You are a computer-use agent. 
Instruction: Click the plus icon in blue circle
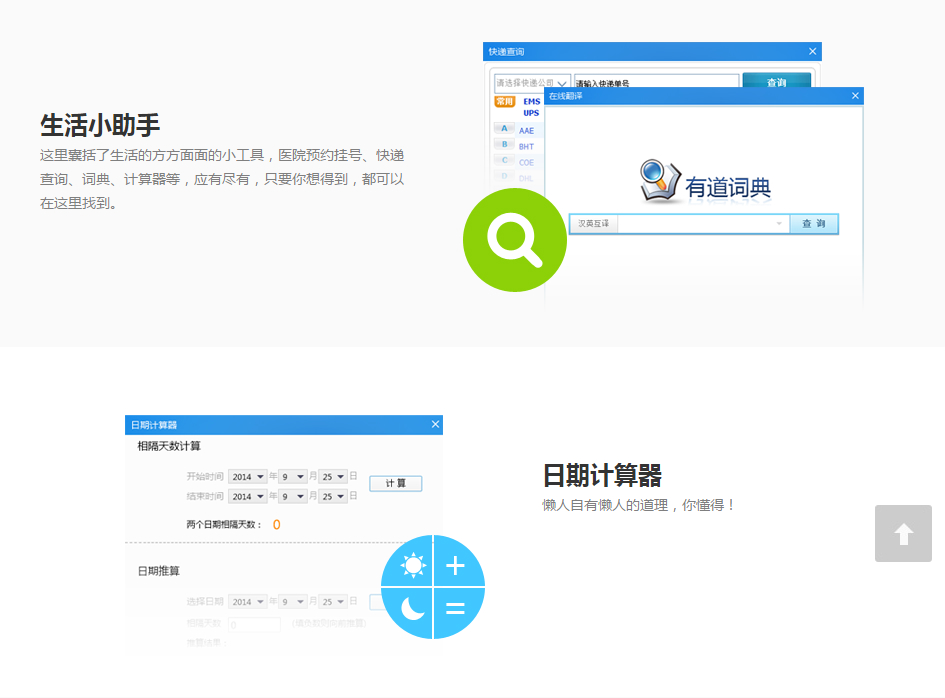pos(455,565)
